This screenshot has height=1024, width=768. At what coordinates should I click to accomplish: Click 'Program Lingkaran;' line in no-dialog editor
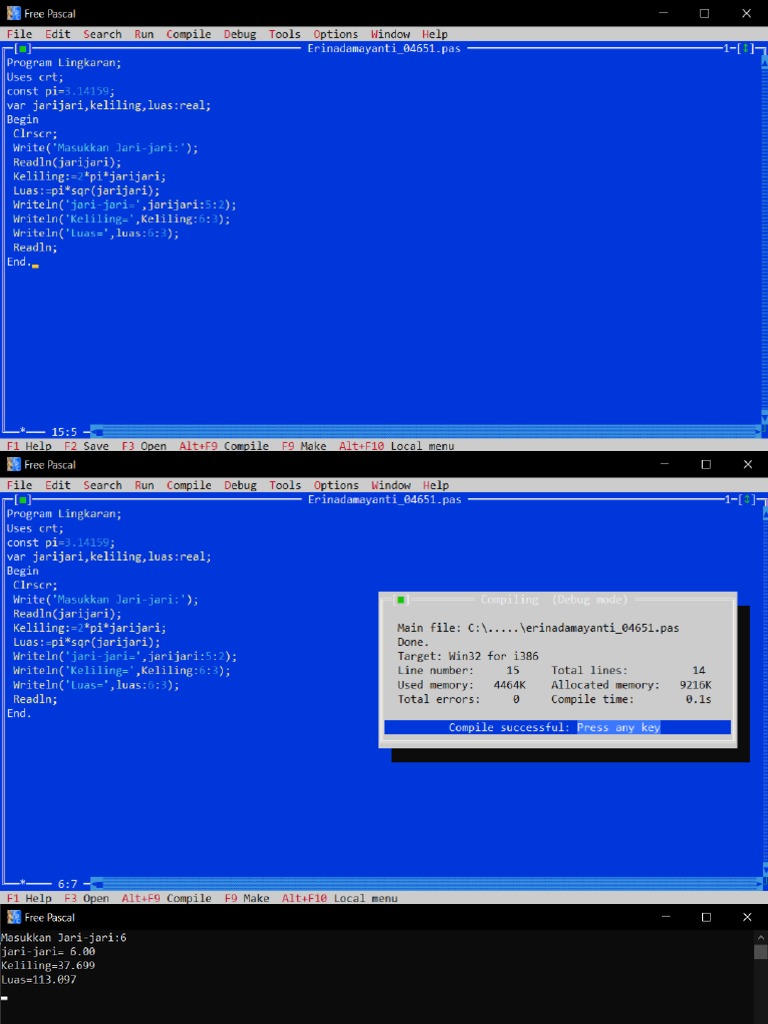64,63
